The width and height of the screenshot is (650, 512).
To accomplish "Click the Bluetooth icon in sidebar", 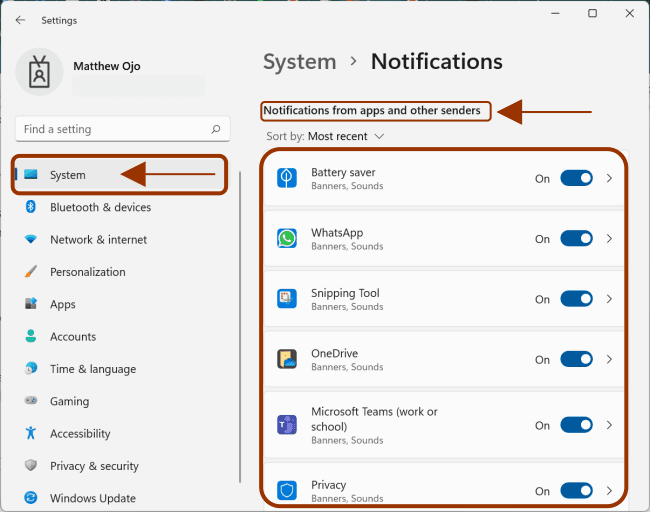I will tap(31, 206).
